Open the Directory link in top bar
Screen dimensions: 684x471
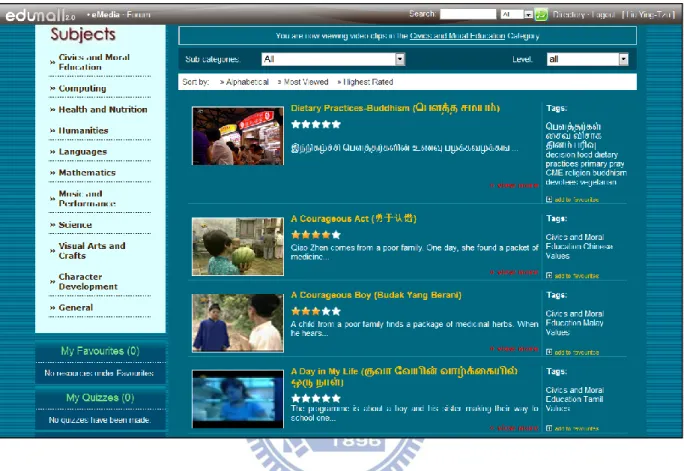568,14
